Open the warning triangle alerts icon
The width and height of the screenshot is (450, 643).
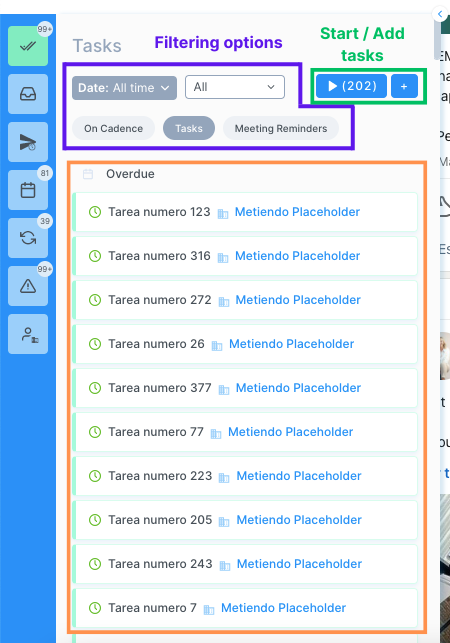28,286
